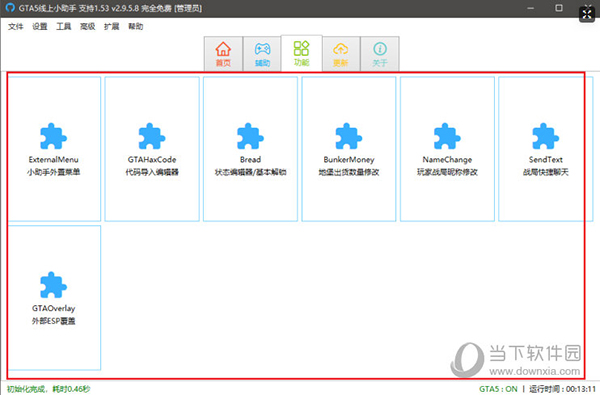Maximize the GTA5 helper window
The width and height of the screenshot is (600, 395).
click(x=559, y=8)
